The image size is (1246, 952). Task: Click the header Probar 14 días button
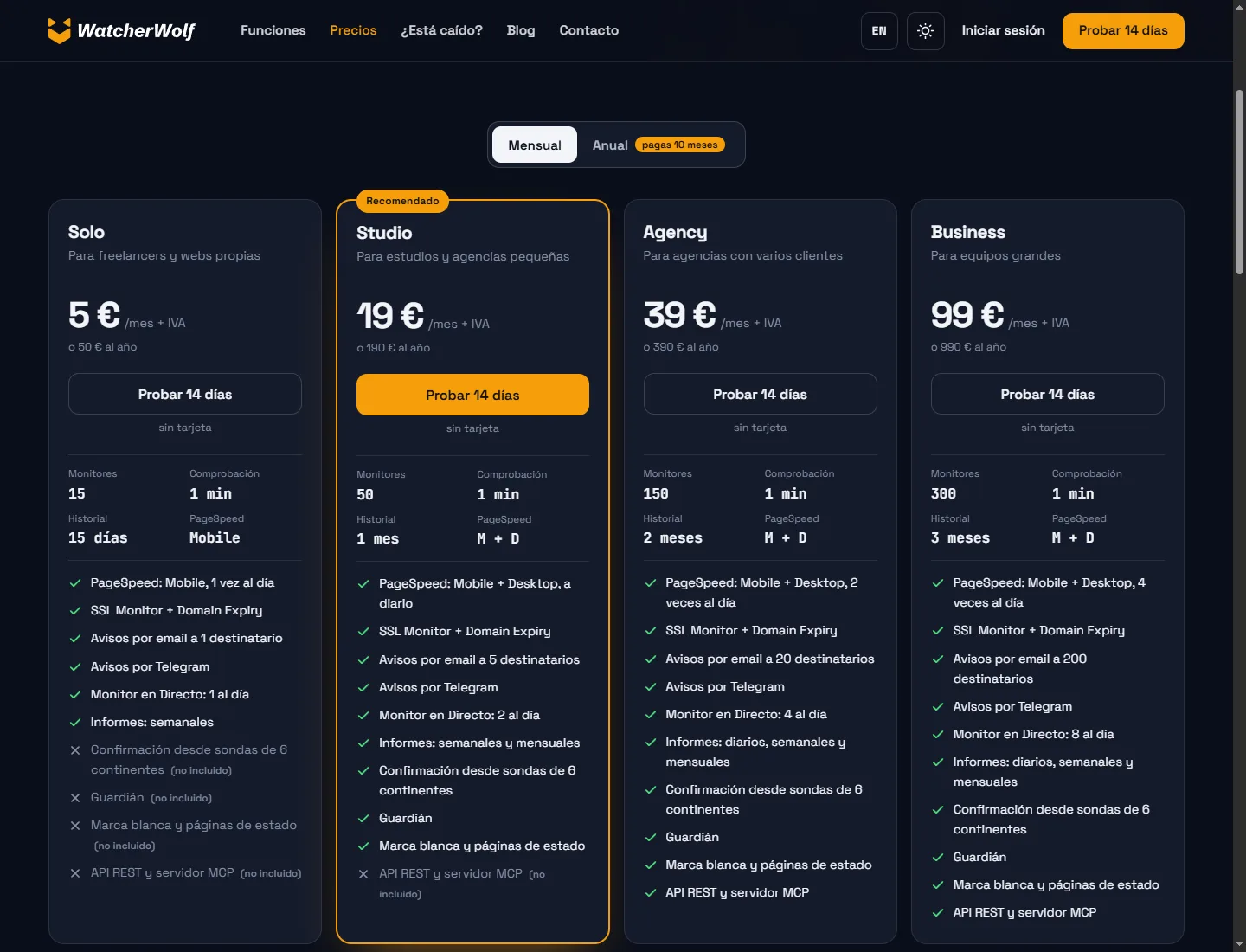1123,31
